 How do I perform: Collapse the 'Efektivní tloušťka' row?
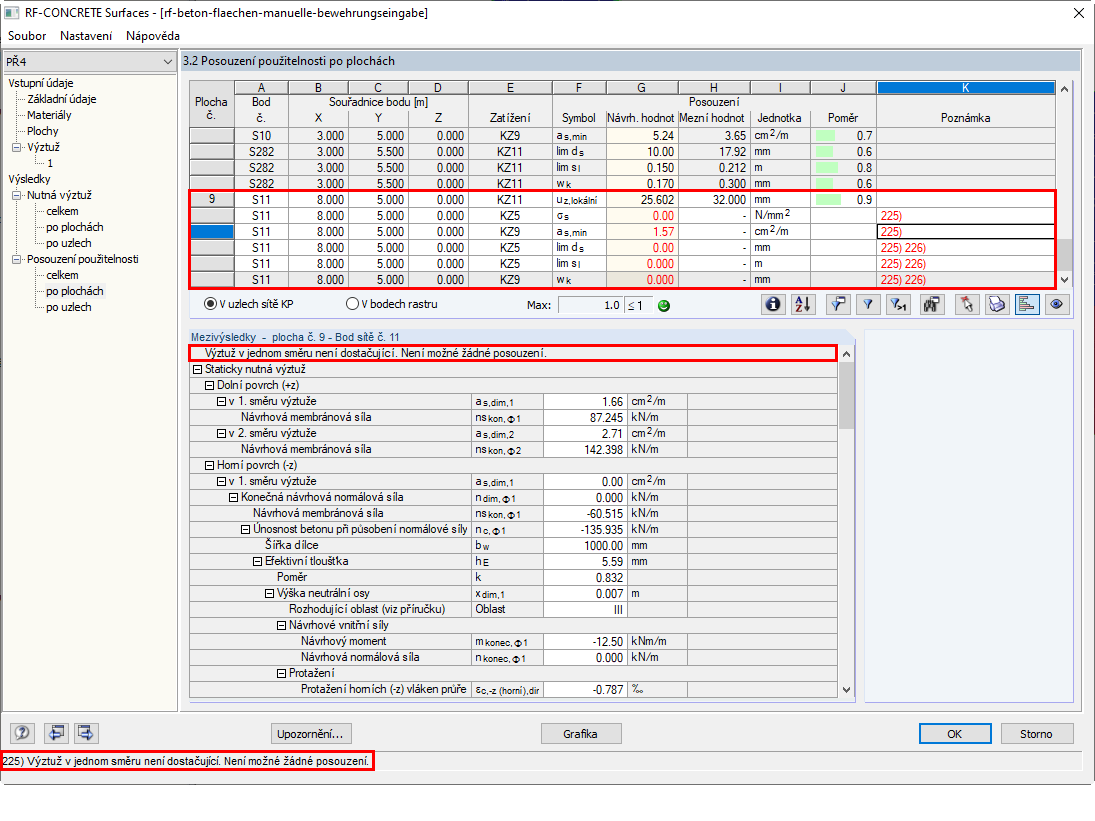tap(258, 561)
